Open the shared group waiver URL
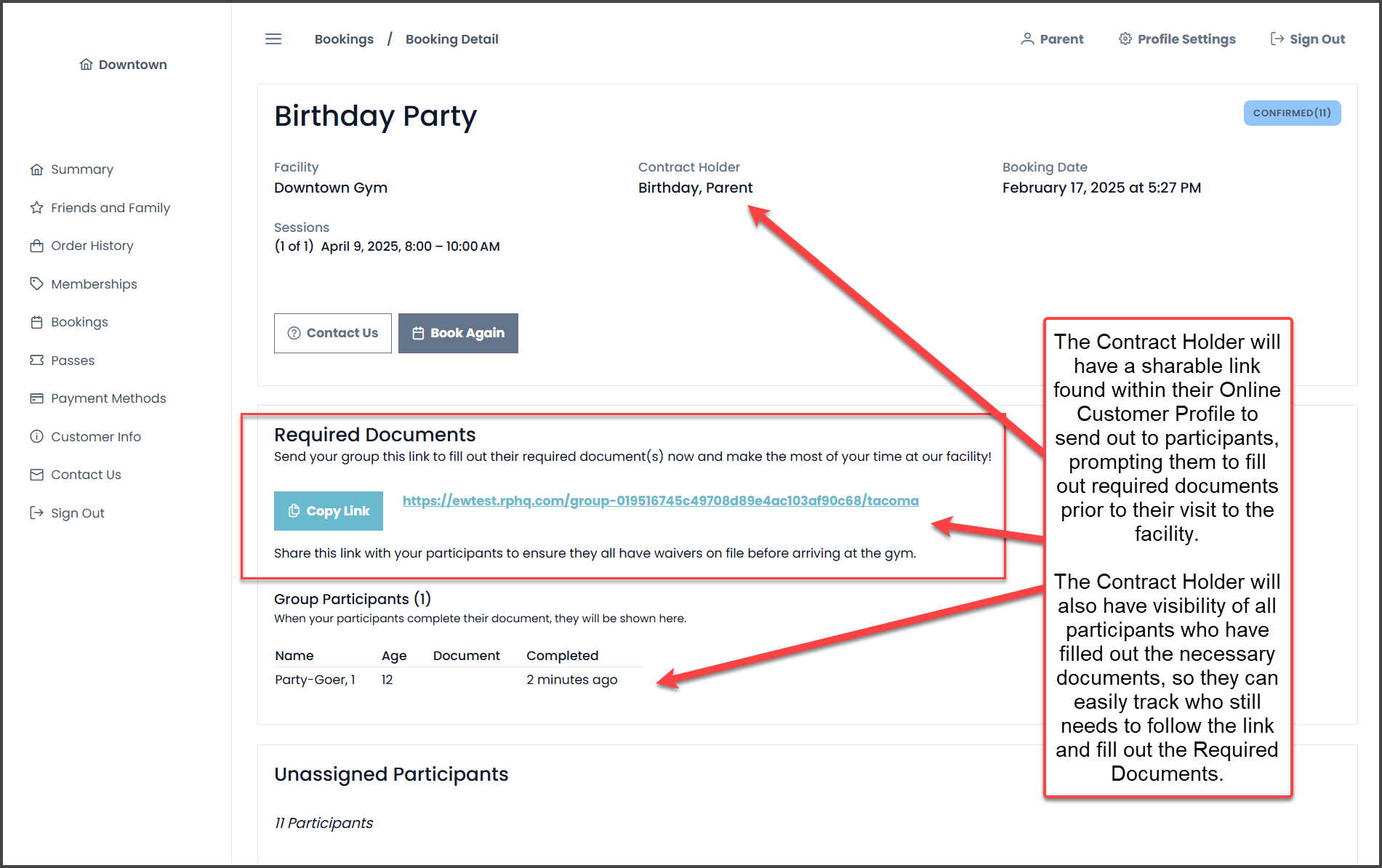This screenshot has width=1382, height=868. 661,501
